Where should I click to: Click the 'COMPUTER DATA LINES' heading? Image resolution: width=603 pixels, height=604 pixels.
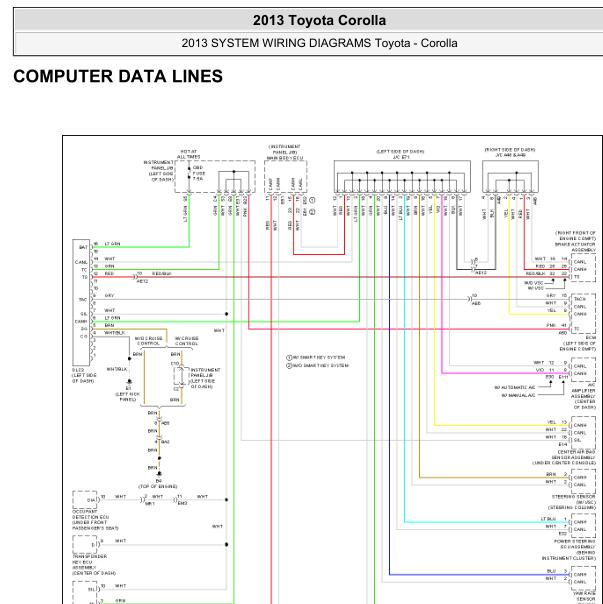(118, 76)
